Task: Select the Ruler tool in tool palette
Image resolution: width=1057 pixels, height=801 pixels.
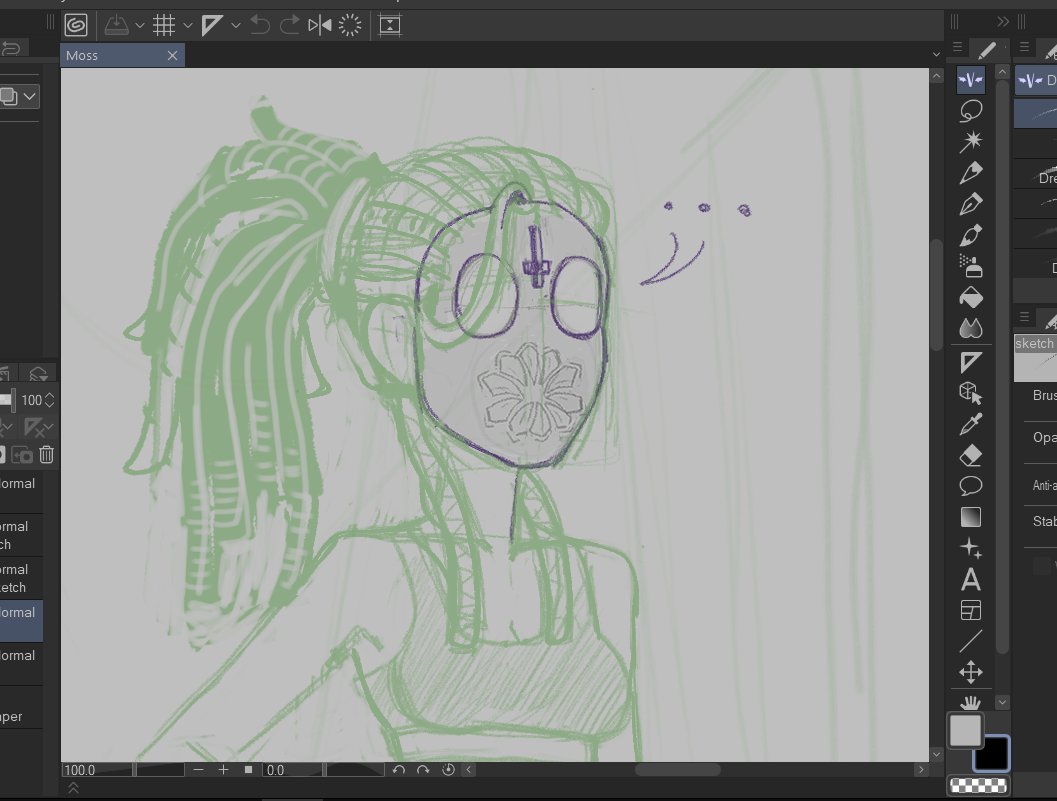Action: tap(971, 362)
